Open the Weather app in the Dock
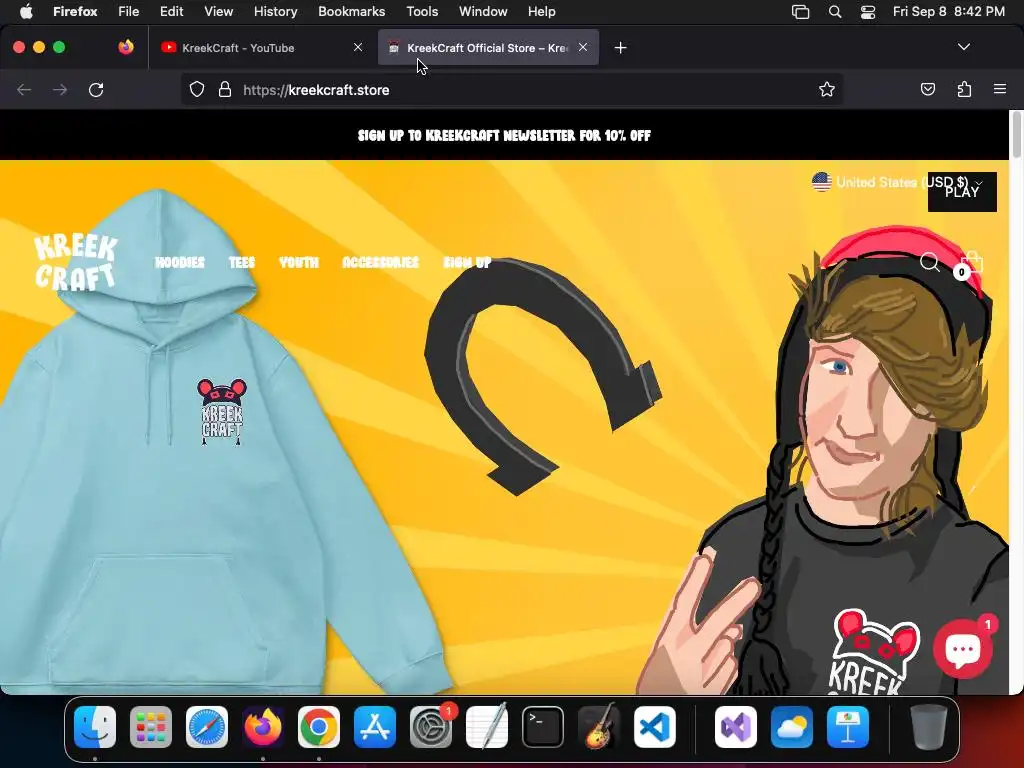 [792, 727]
